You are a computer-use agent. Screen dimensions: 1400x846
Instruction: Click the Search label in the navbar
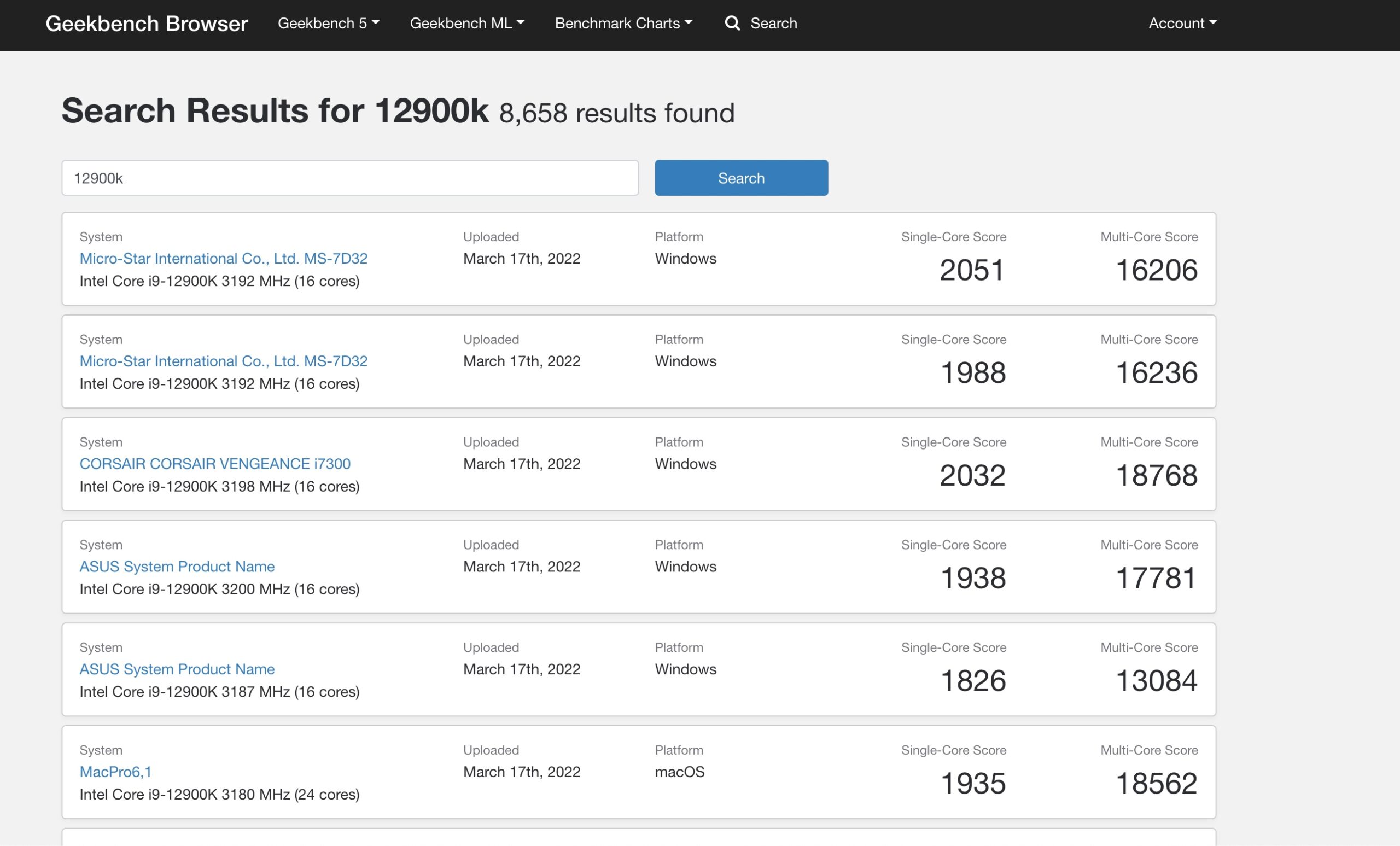[773, 24]
